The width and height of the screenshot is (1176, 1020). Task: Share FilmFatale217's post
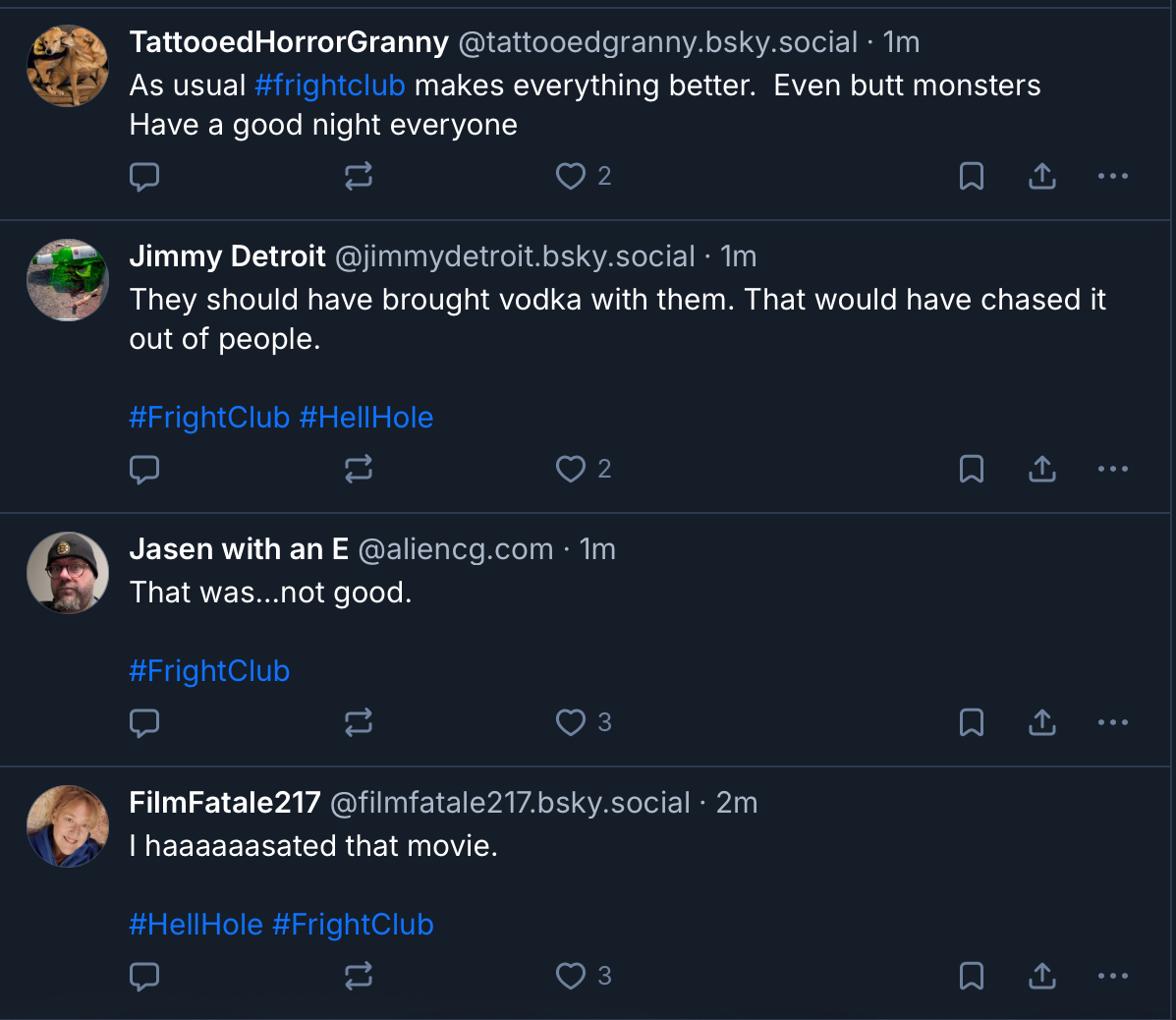coord(1042,977)
